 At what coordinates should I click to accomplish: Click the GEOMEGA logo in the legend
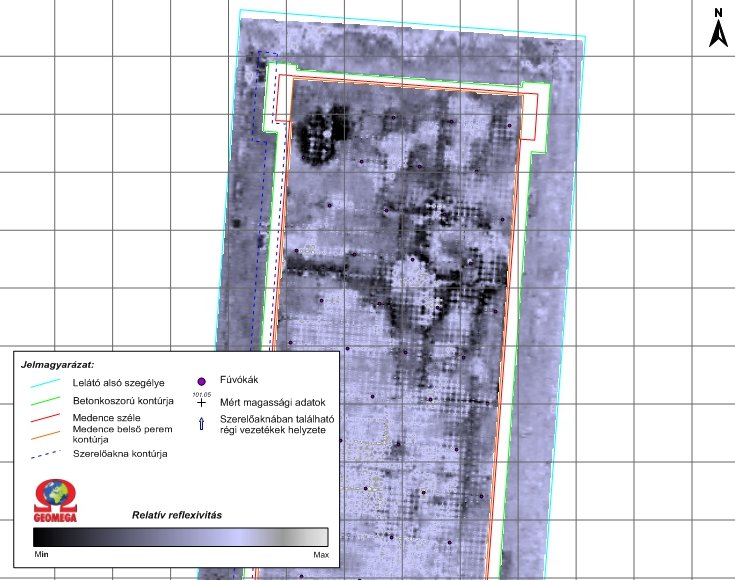coord(55,501)
